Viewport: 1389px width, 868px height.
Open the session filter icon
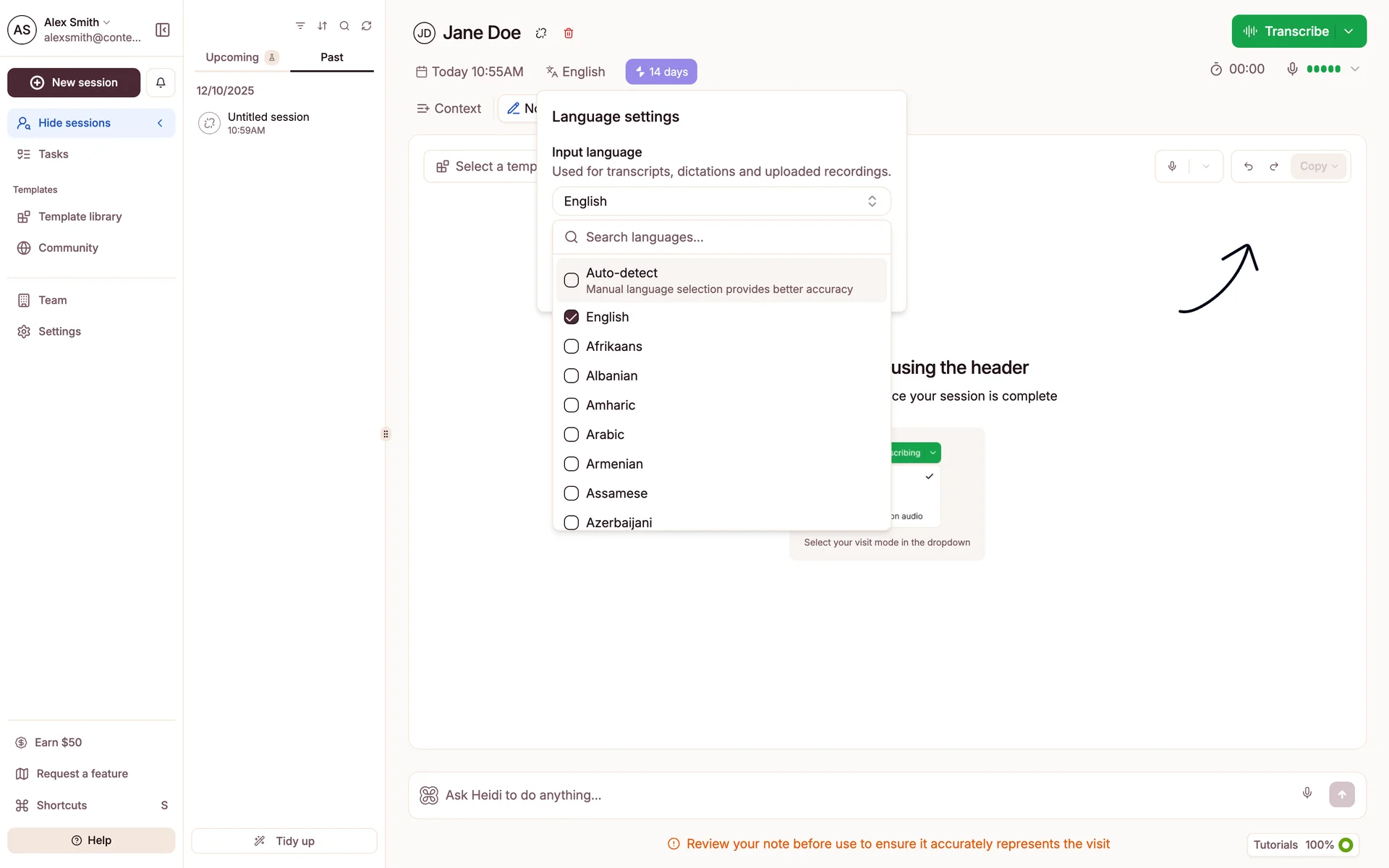click(x=300, y=26)
